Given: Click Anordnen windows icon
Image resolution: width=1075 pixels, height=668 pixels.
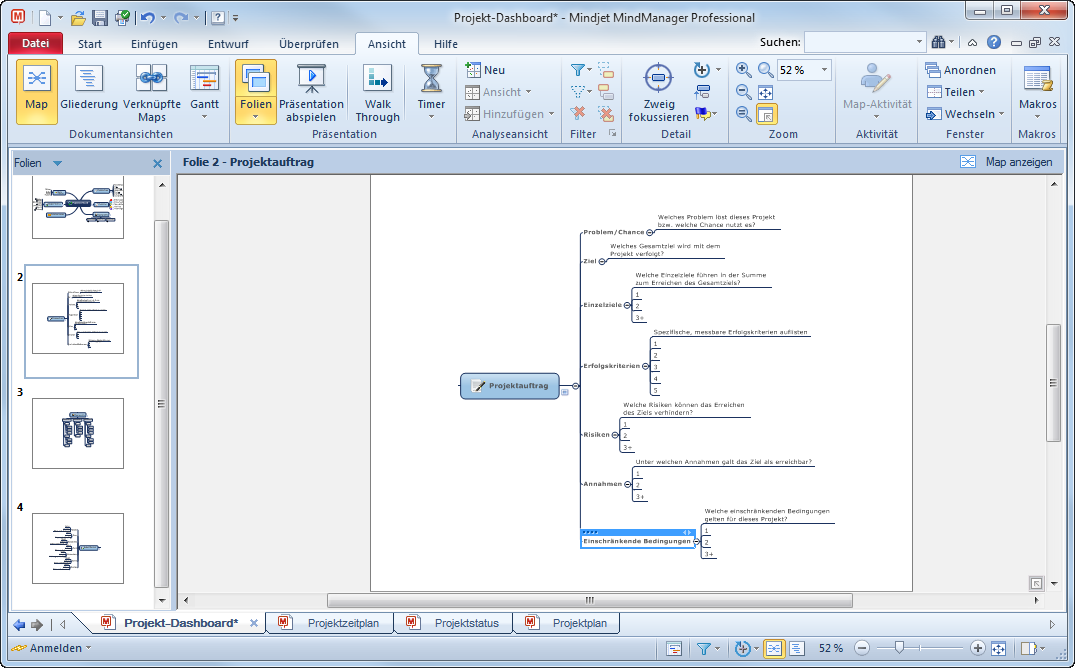Looking at the screenshot, I should (961, 70).
